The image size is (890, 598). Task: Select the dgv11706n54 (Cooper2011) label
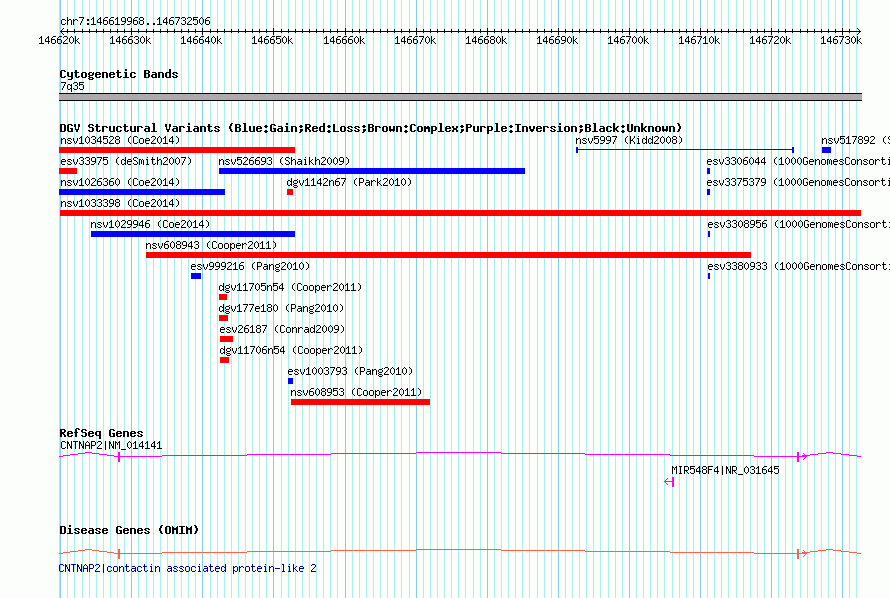(x=291, y=350)
